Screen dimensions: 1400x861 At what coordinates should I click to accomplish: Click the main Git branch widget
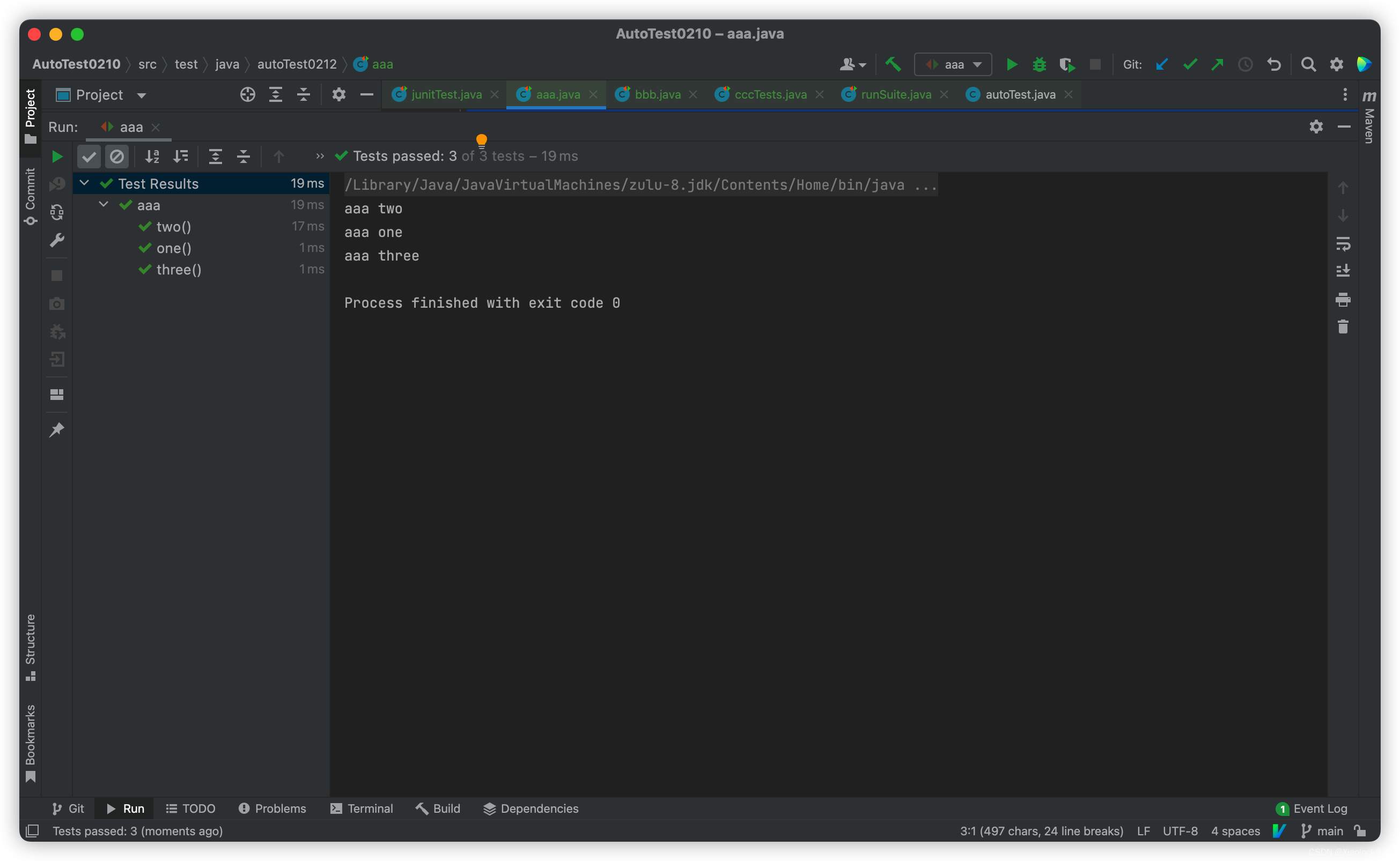[1322, 831]
